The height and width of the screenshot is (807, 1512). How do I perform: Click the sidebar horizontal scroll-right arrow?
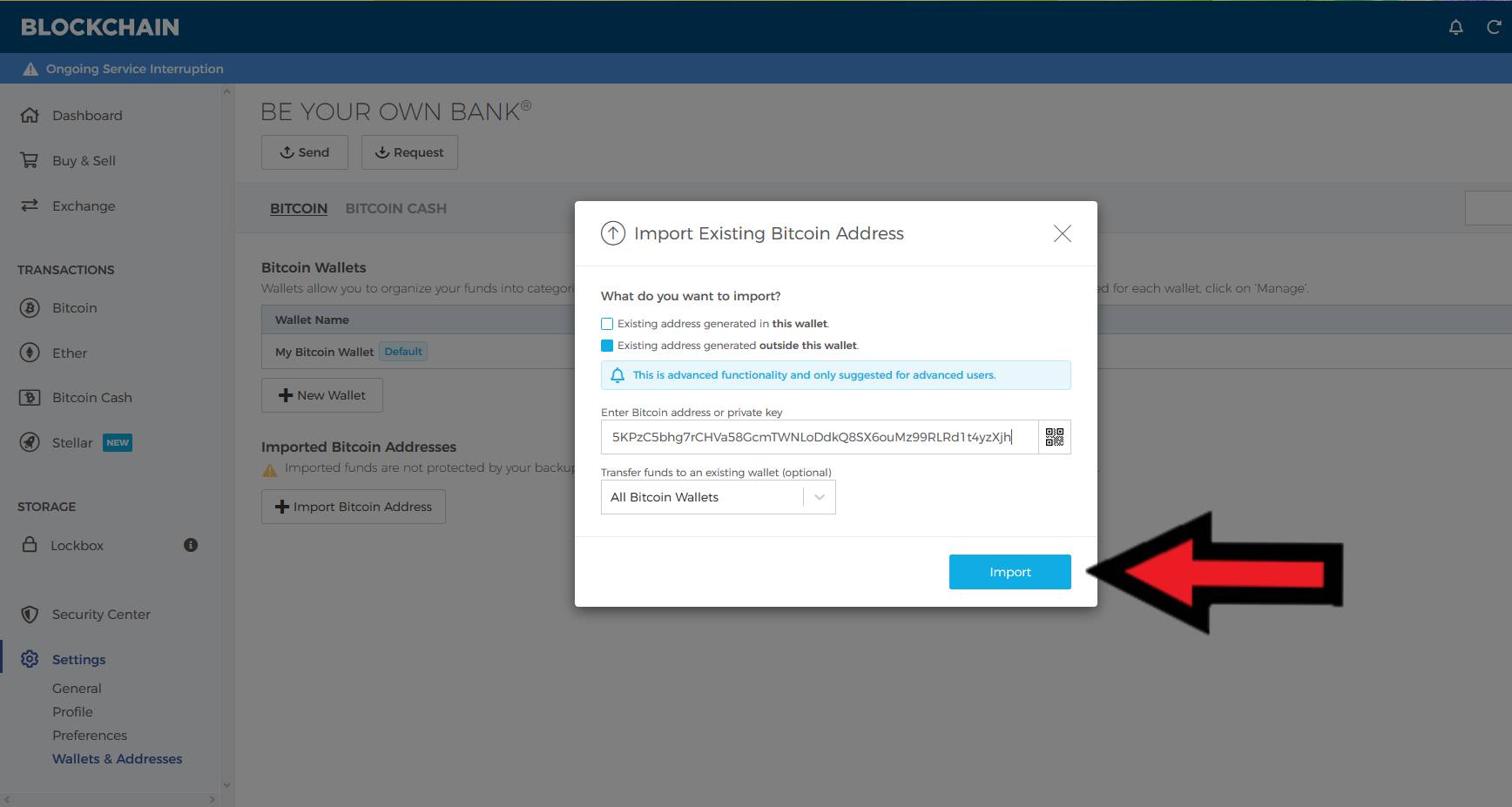(212, 798)
